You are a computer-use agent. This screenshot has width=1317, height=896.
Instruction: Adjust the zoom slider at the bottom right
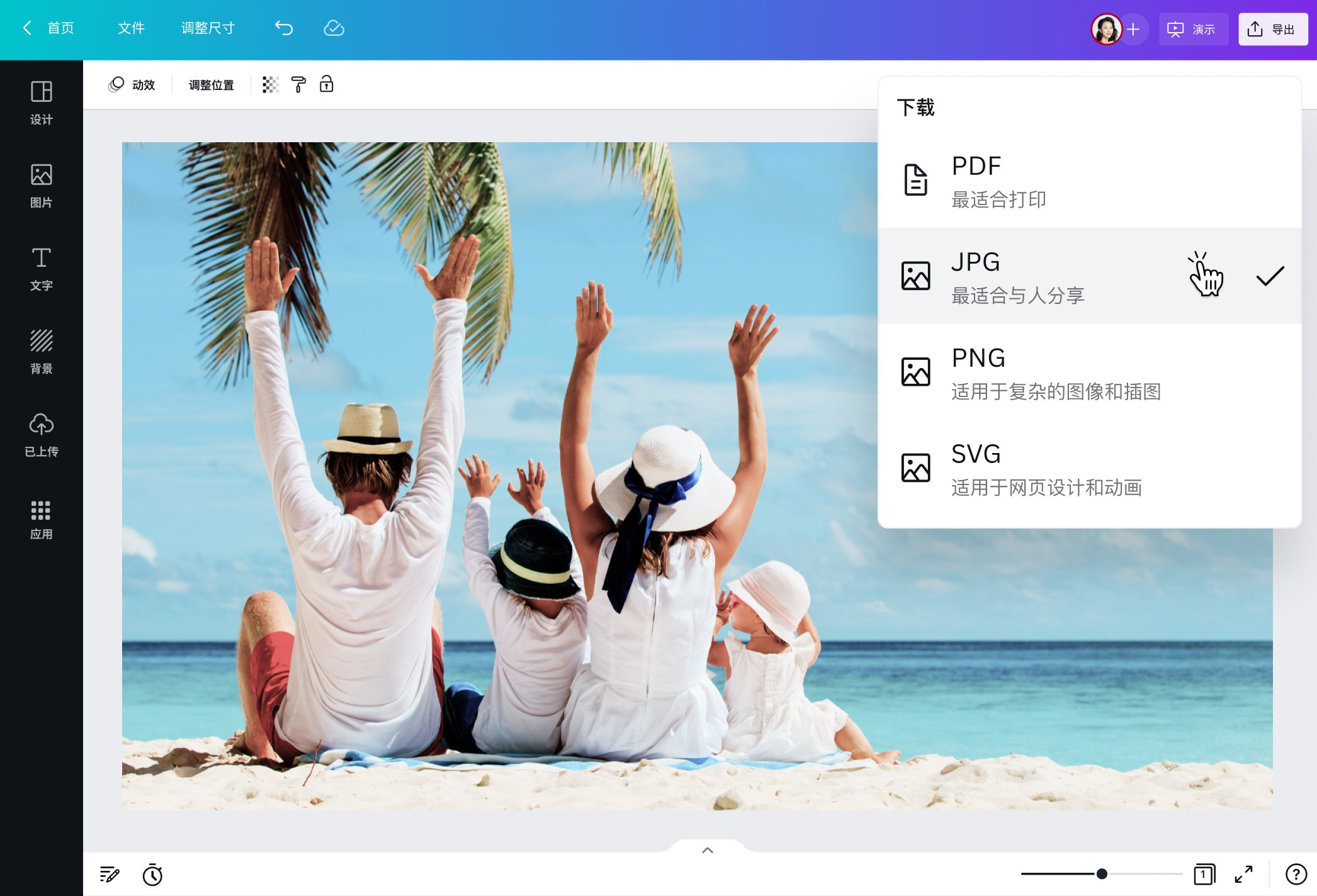click(1100, 873)
